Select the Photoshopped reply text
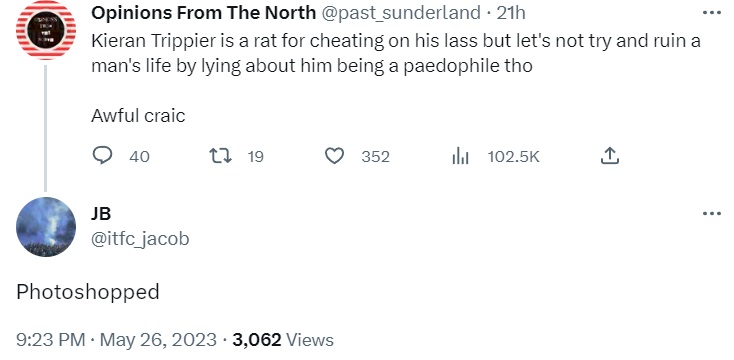 pos(88,293)
